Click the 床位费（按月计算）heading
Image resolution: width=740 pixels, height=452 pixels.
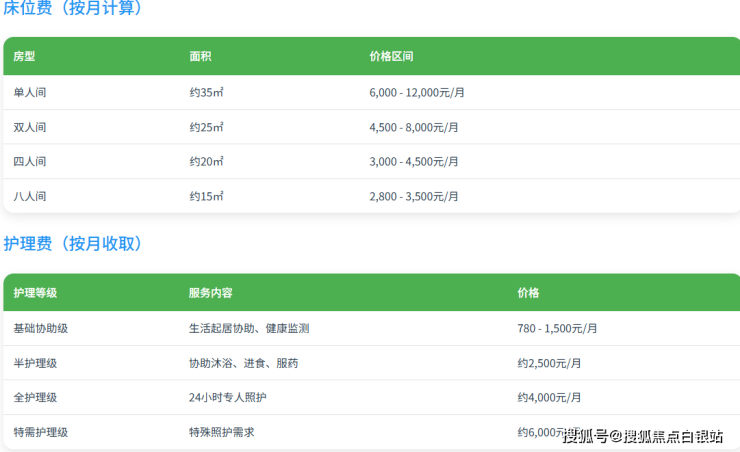(73, 9)
